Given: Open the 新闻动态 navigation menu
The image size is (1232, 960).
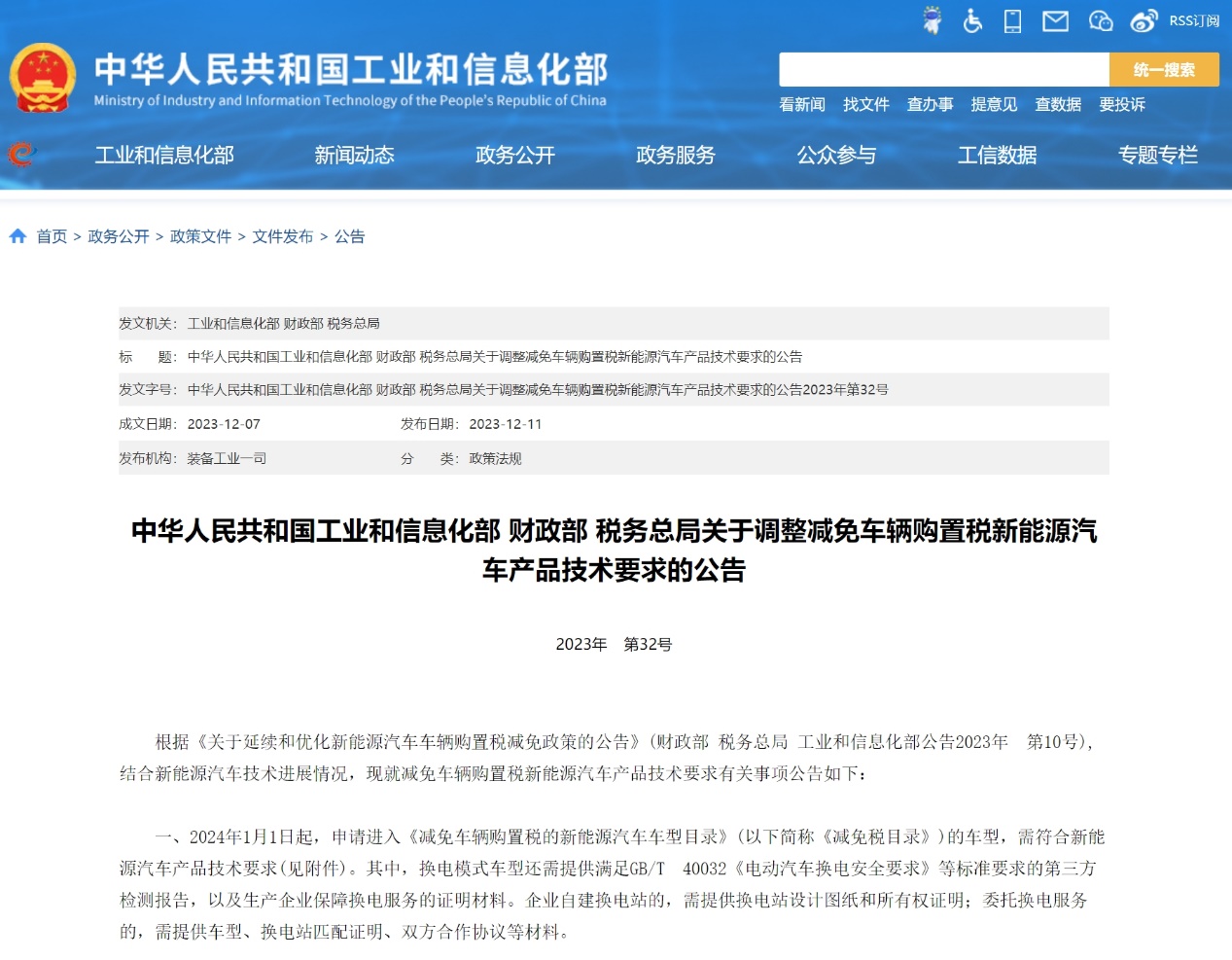Looking at the screenshot, I should (354, 155).
